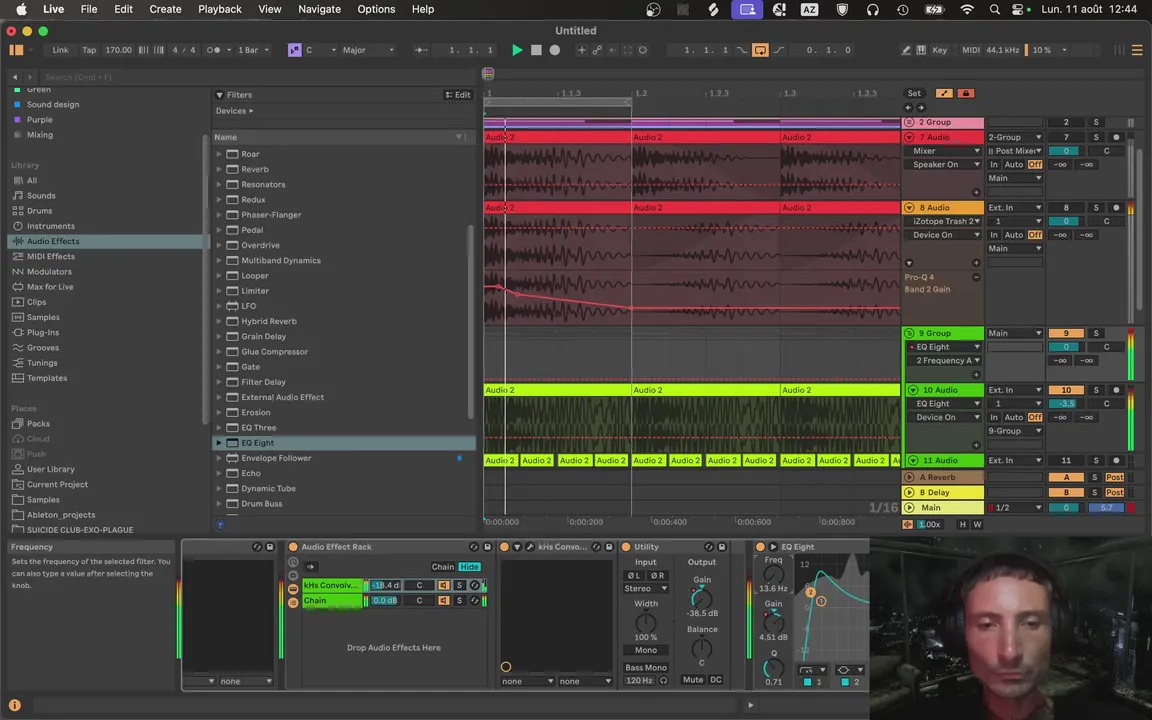Click the Link button

point(60,50)
